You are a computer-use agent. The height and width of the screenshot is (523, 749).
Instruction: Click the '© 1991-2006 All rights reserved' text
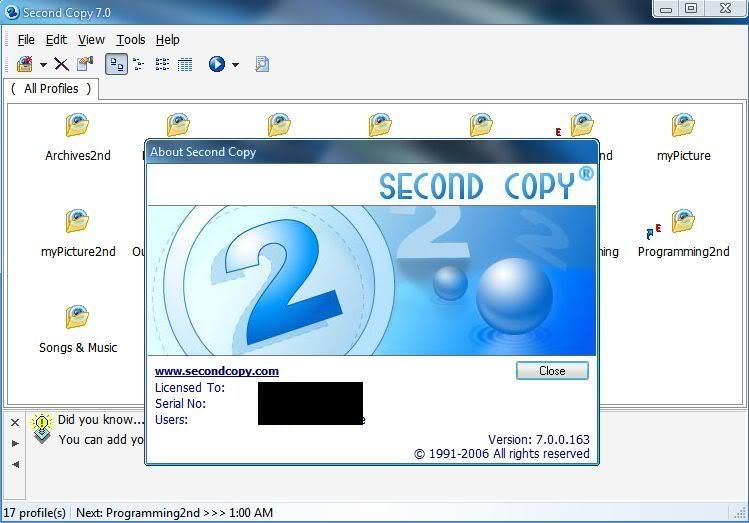coord(502,454)
